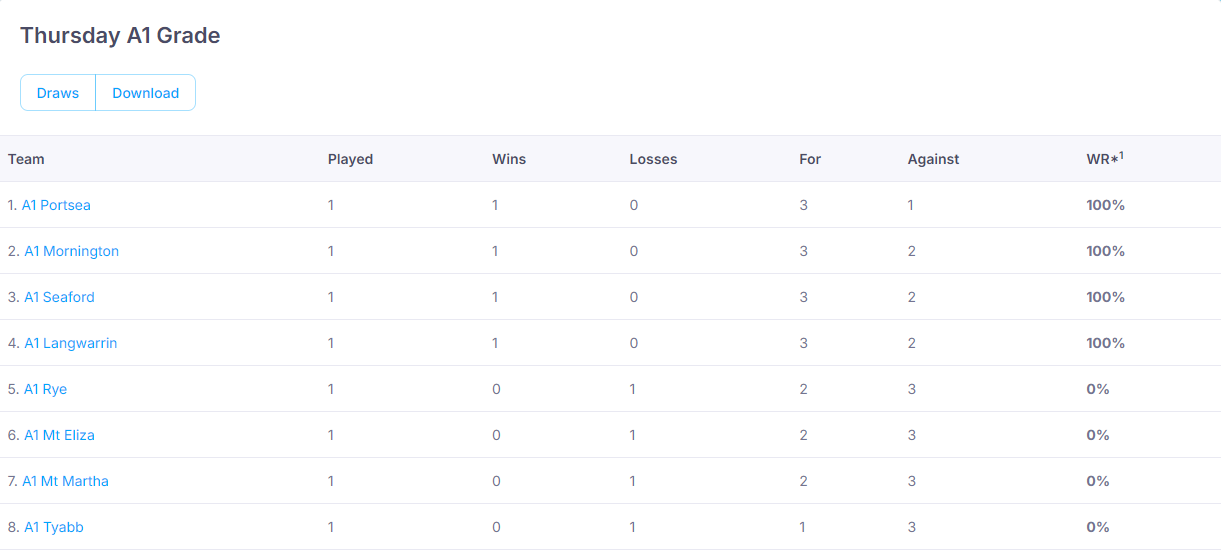Click the Against column header

click(x=933, y=159)
